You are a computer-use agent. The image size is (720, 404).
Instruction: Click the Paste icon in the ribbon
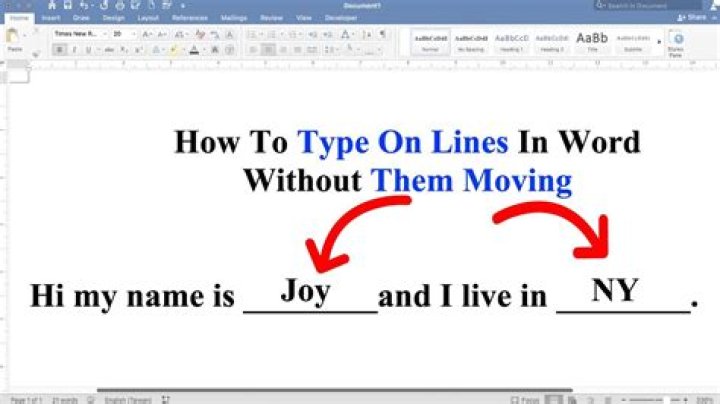(13, 38)
